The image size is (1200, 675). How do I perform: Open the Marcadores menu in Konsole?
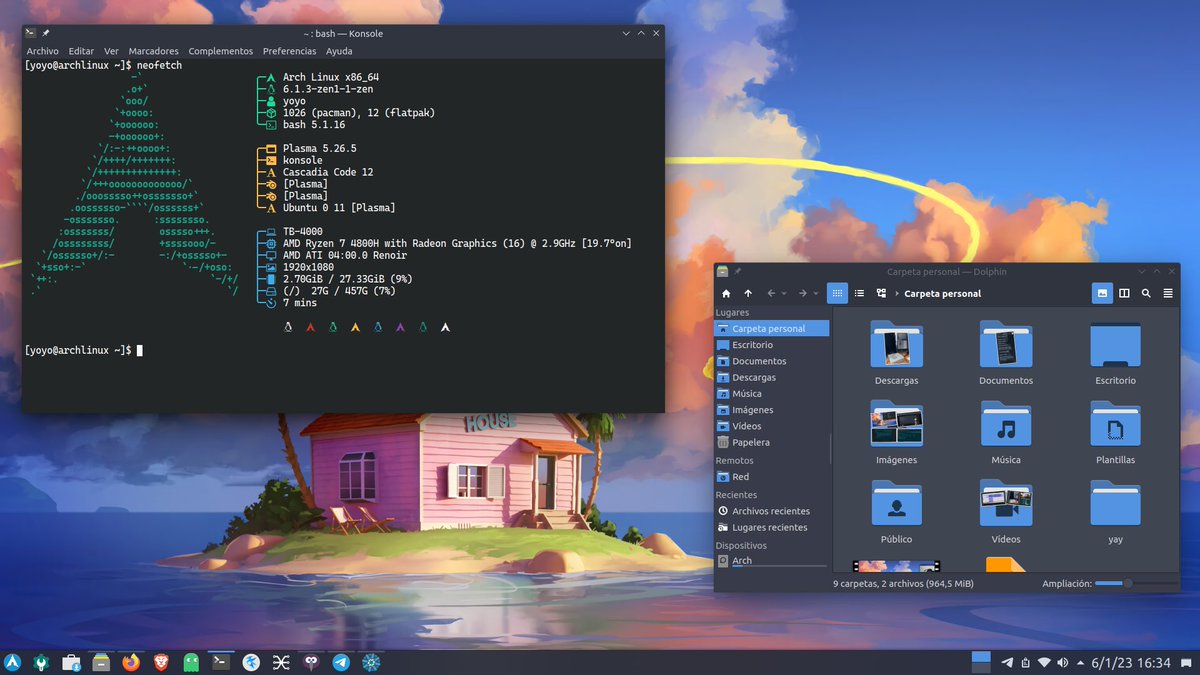tap(154, 51)
